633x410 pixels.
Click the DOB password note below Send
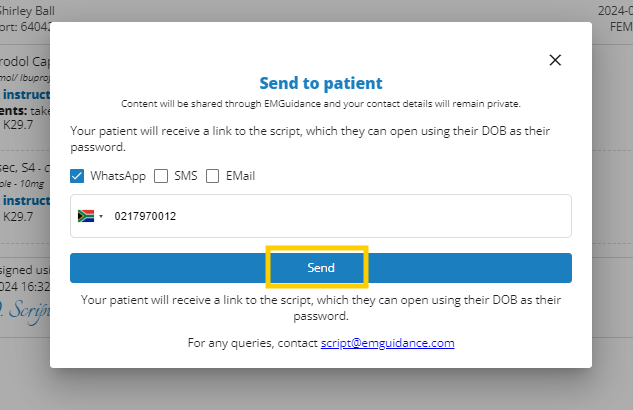[x=320, y=307]
